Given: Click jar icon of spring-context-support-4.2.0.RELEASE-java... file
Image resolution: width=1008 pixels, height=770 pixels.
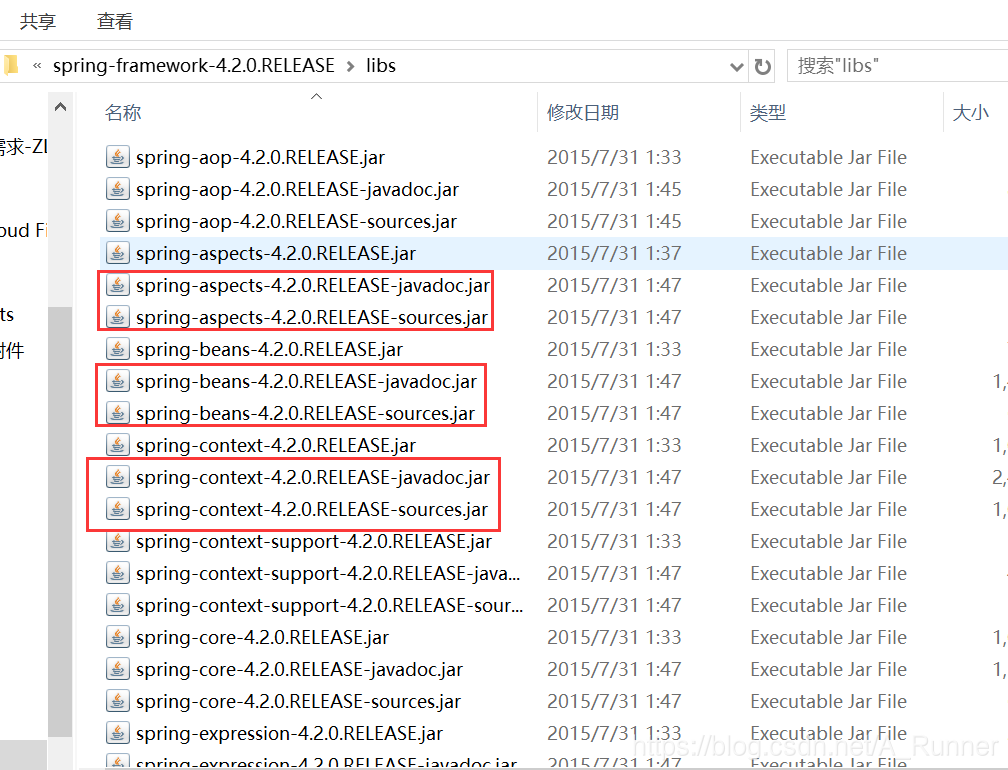Looking at the screenshot, I should pos(118,573).
